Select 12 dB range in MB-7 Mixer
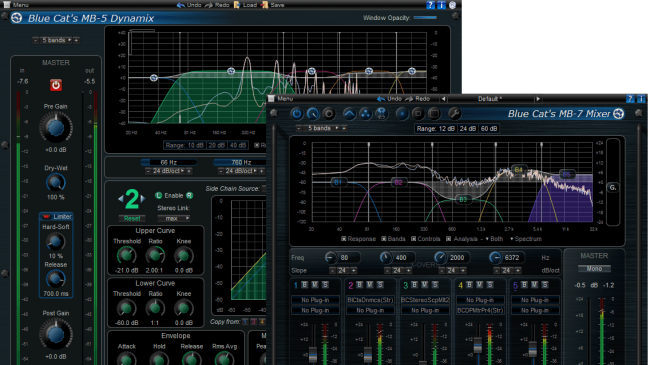The width and height of the screenshot is (650, 365). click(x=446, y=129)
